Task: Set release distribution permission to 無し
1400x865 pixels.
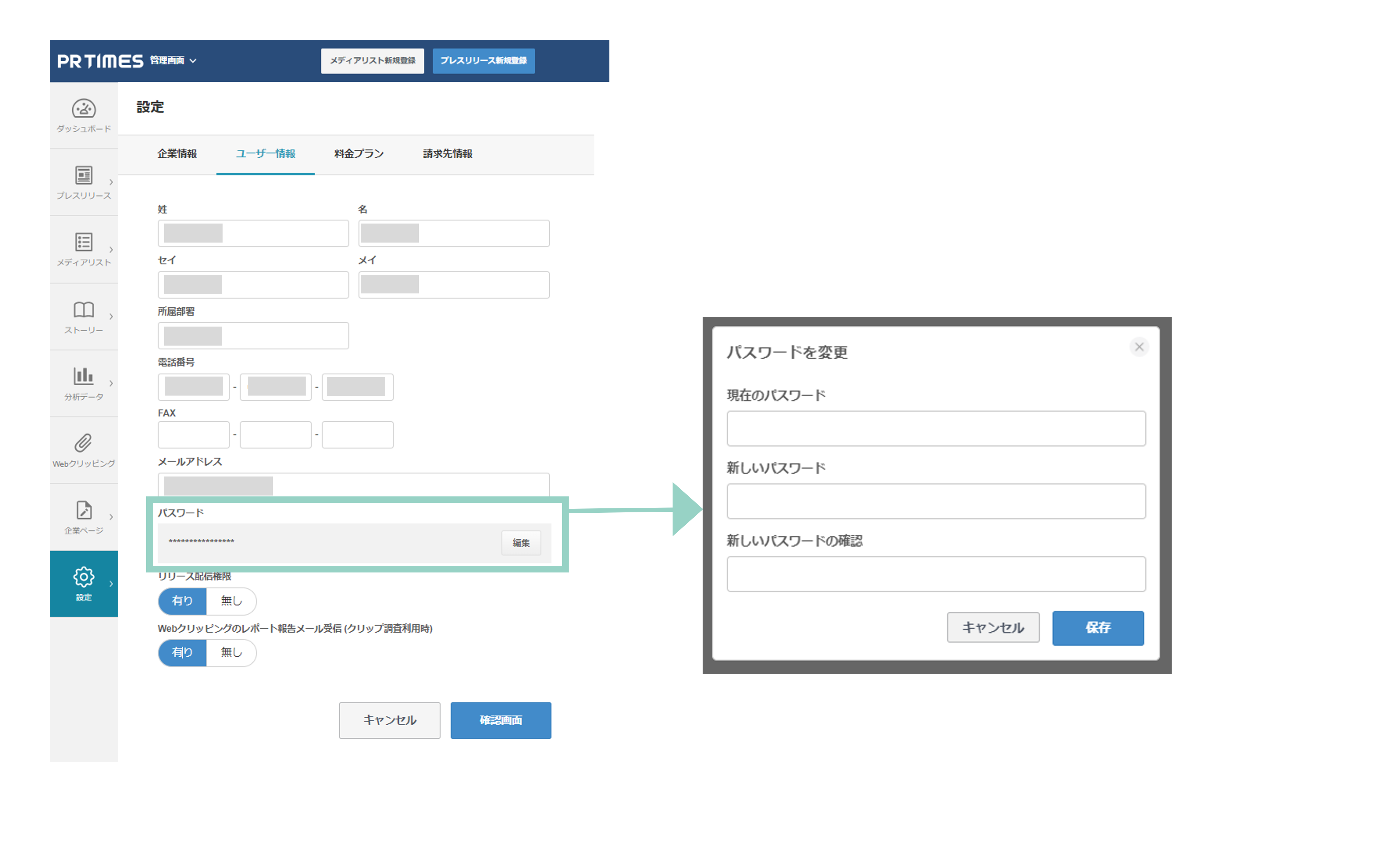Action: [x=231, y=601]
